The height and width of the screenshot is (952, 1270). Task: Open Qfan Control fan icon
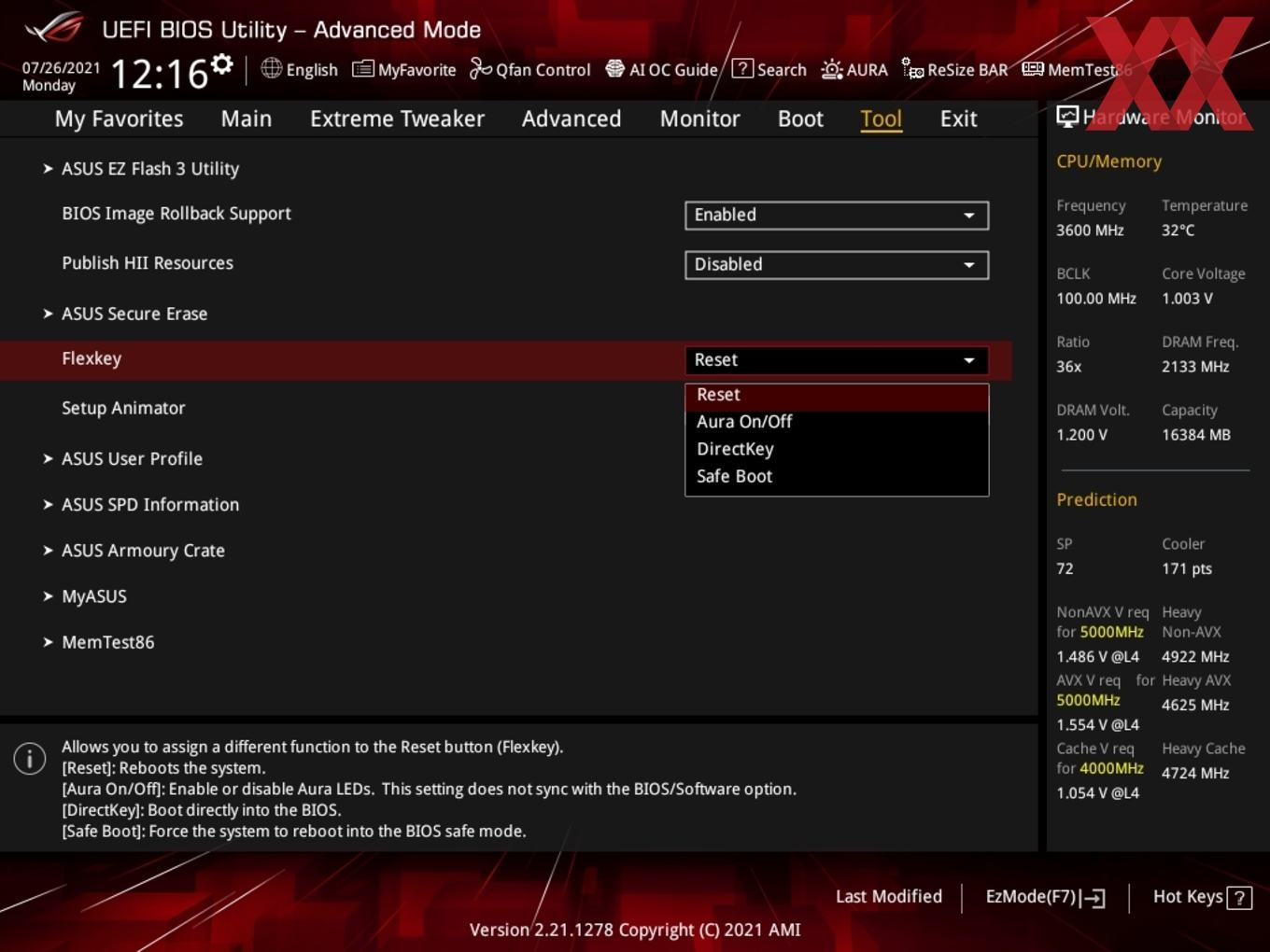[480, 69]
